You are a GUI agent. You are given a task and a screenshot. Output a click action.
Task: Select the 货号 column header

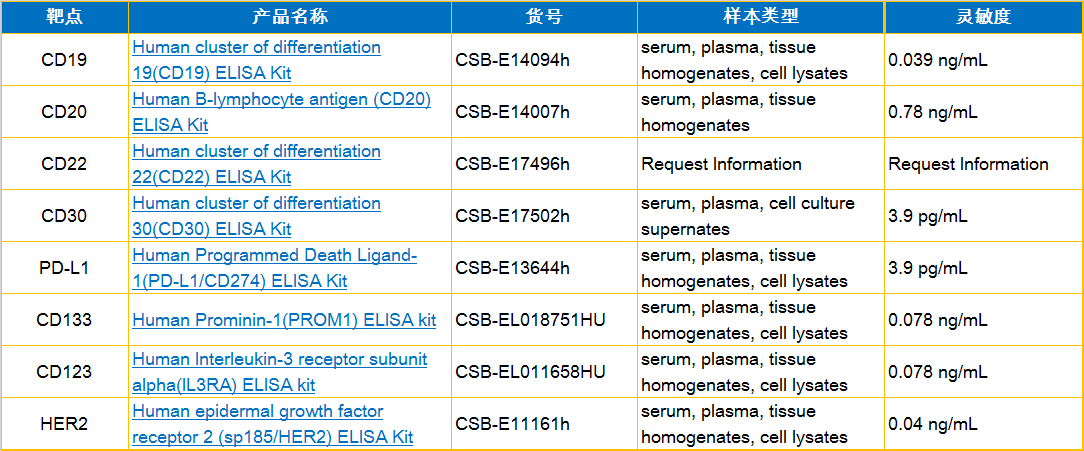(x=544, y=17)
